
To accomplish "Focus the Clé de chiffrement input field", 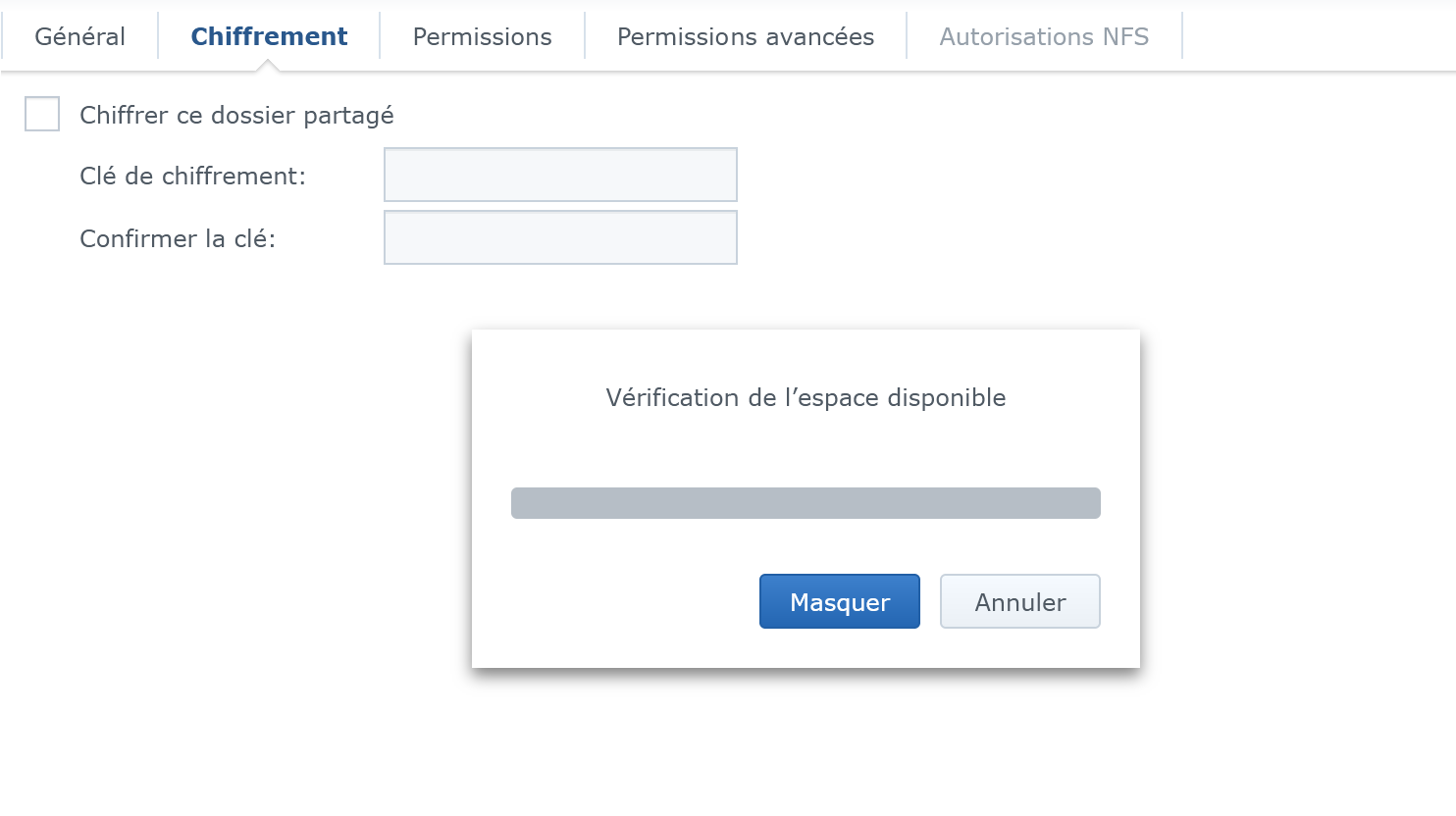I will (560, 175).
